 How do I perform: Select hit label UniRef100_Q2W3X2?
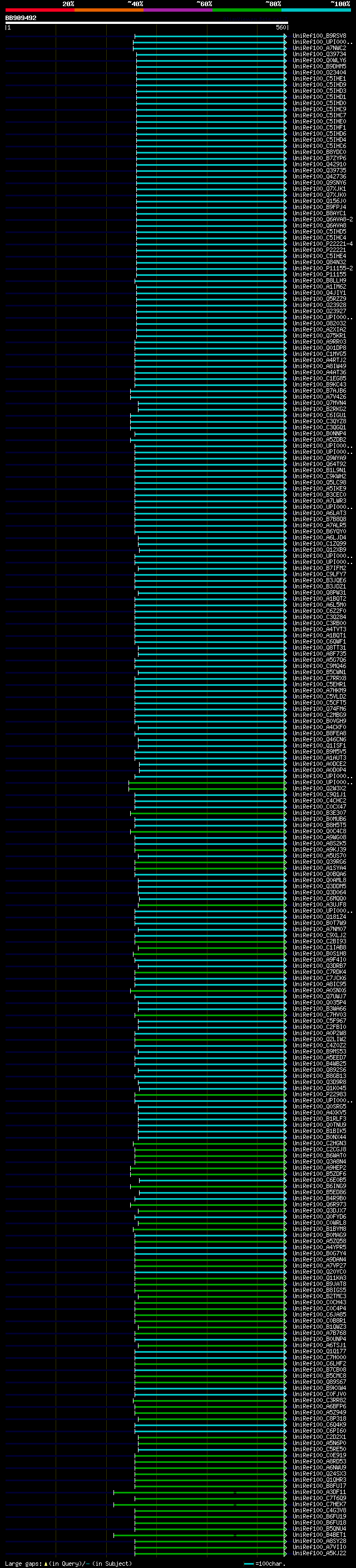[x=319, y=788]
